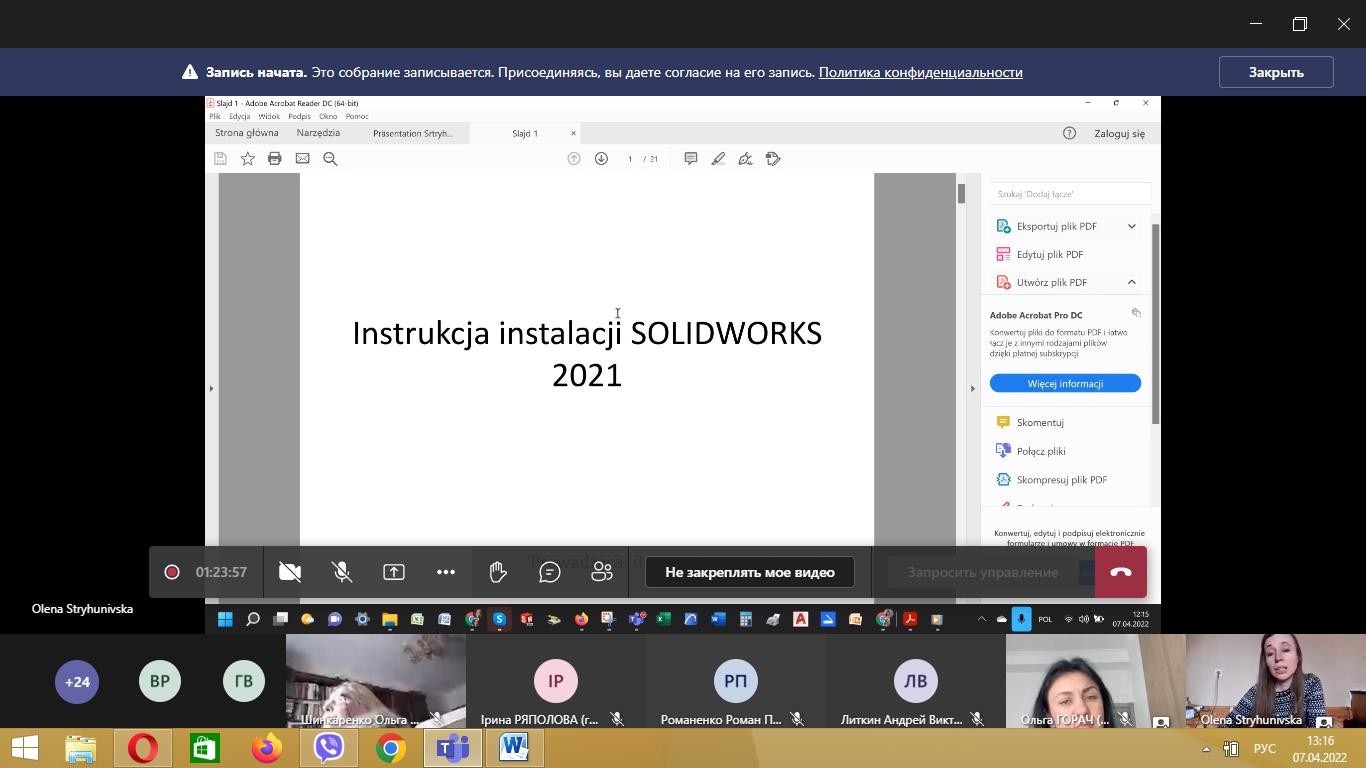Raise your hand in the meeting
The image size is (1366, 768).
[x=498, y=572]
